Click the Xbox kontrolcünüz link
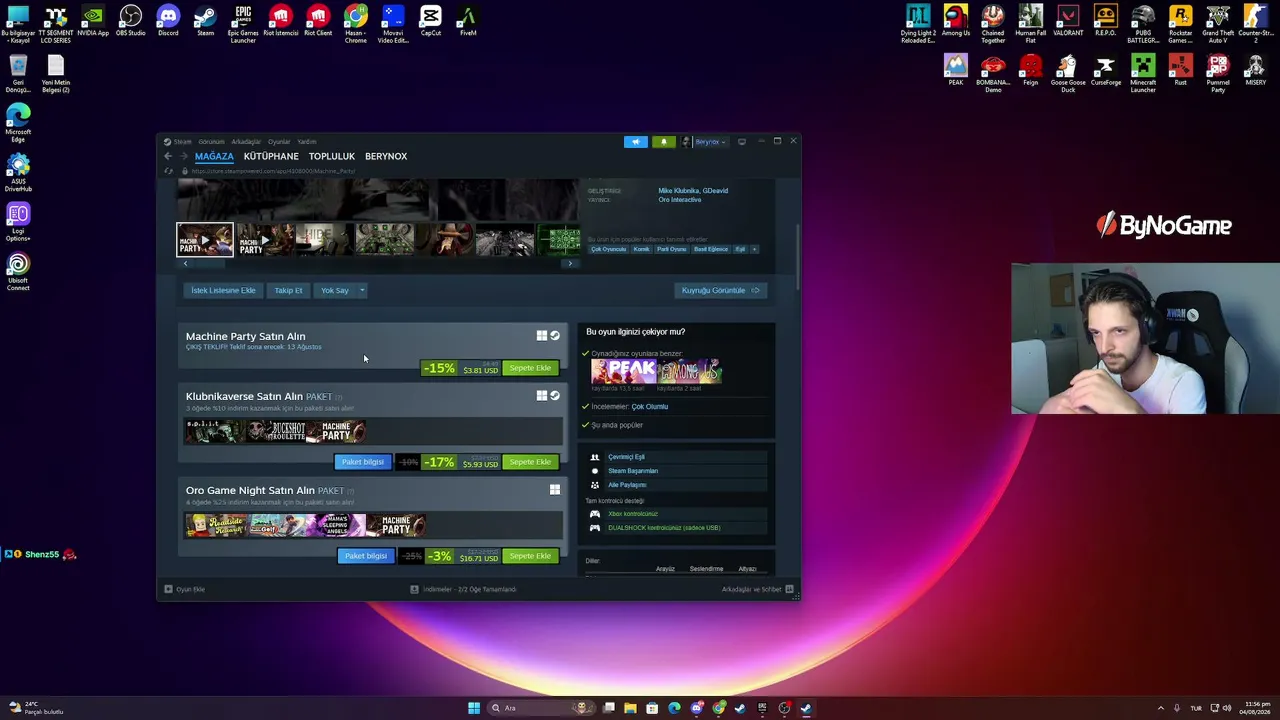Image resolution: width=1280 pixels, height=720 pixels. [633, 514]
